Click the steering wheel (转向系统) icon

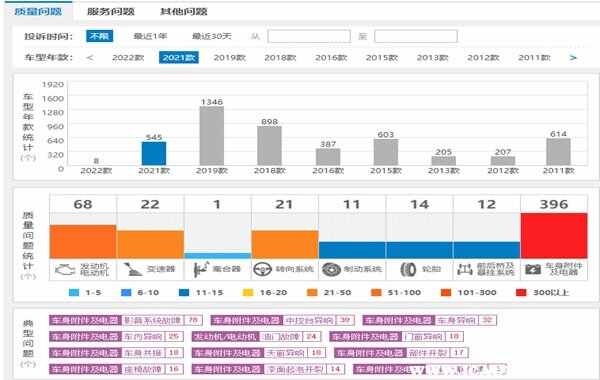(x=262, y=269)
